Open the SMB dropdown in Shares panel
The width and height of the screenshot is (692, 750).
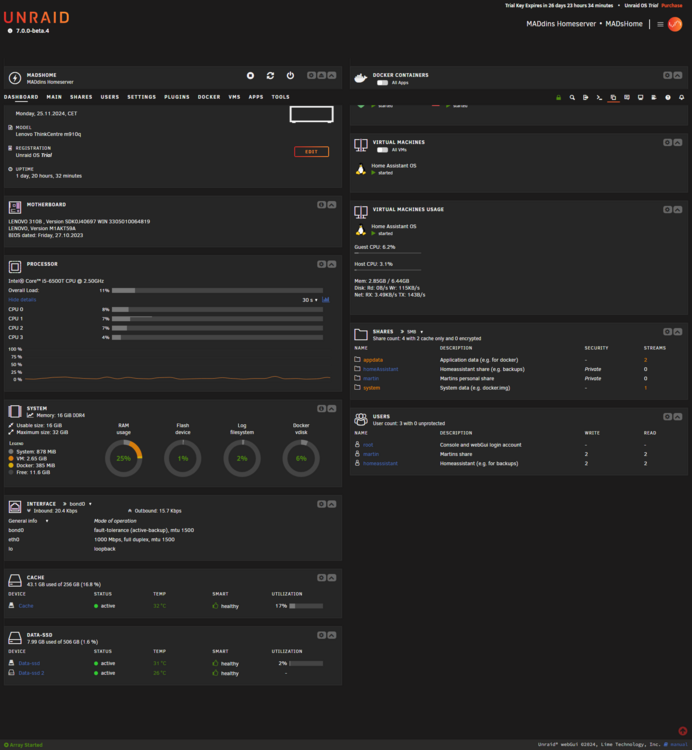click(415, 331)
